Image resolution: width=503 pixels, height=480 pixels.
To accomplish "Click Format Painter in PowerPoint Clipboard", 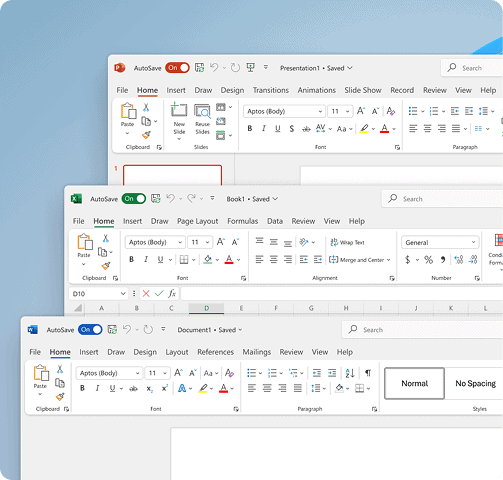I will 146,135.
